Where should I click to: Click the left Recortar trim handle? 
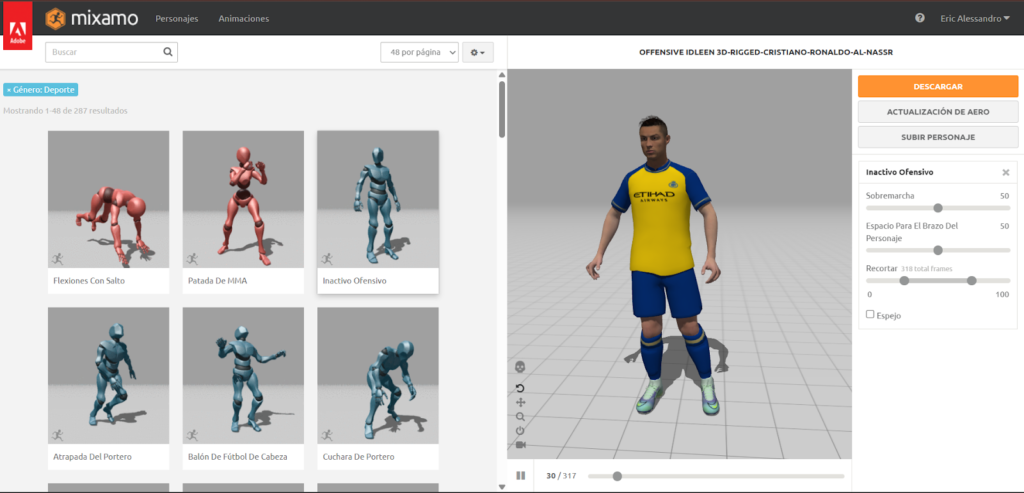pos(904,281)
